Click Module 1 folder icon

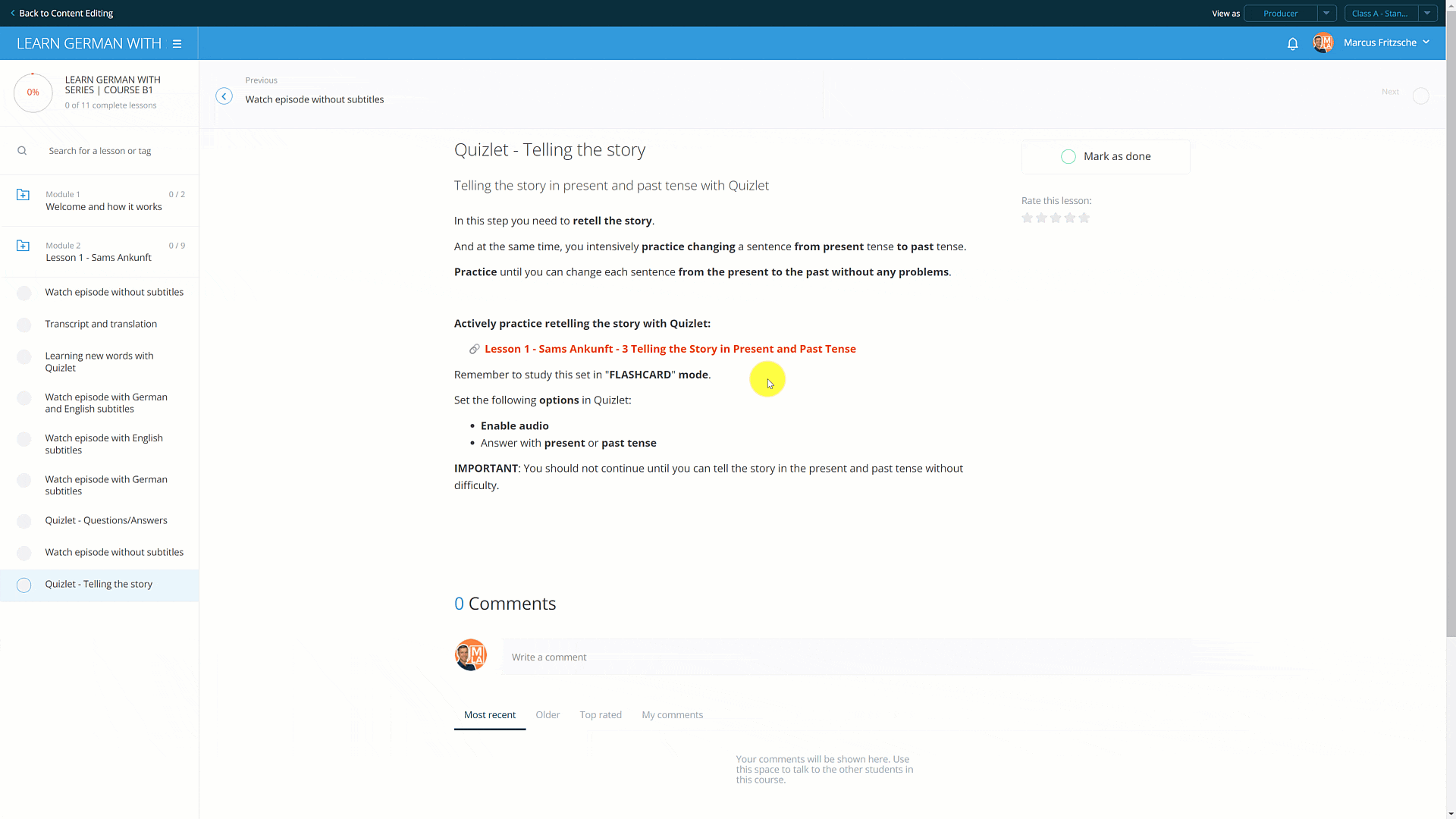pyautogui.click(x=23, y=195)
